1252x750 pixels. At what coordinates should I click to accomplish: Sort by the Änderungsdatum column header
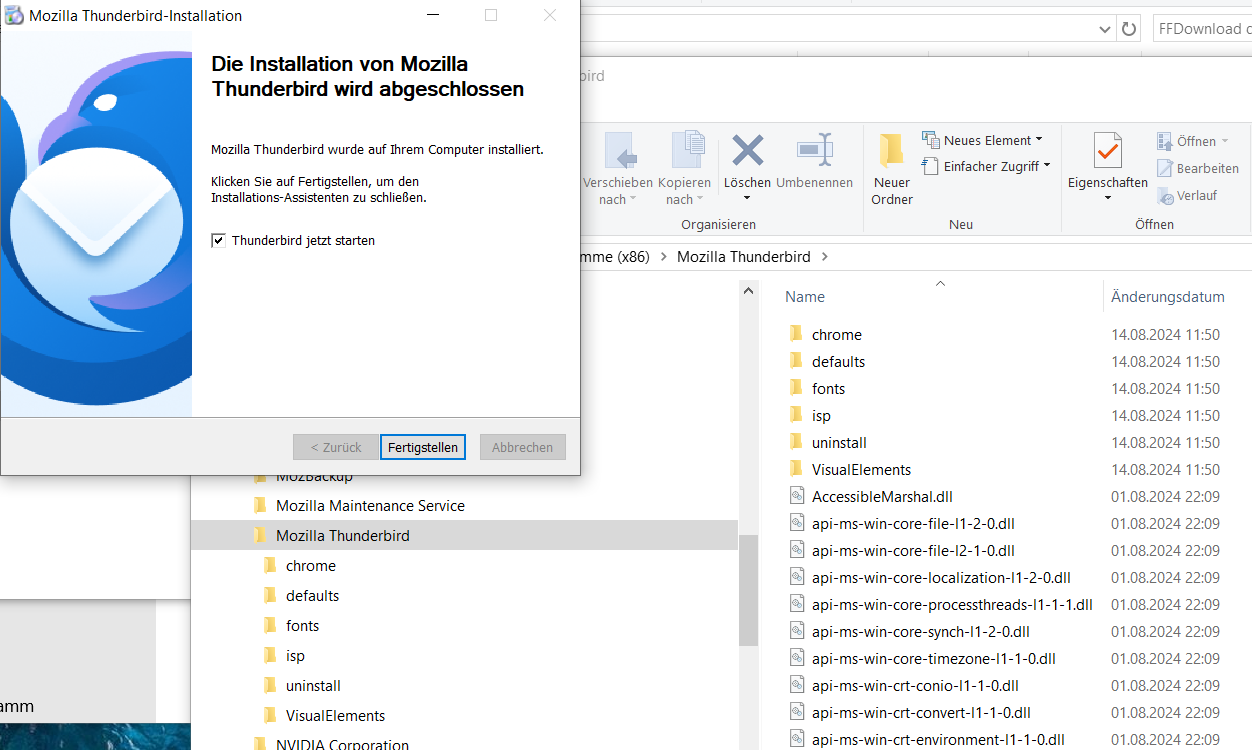(1167, 297)
